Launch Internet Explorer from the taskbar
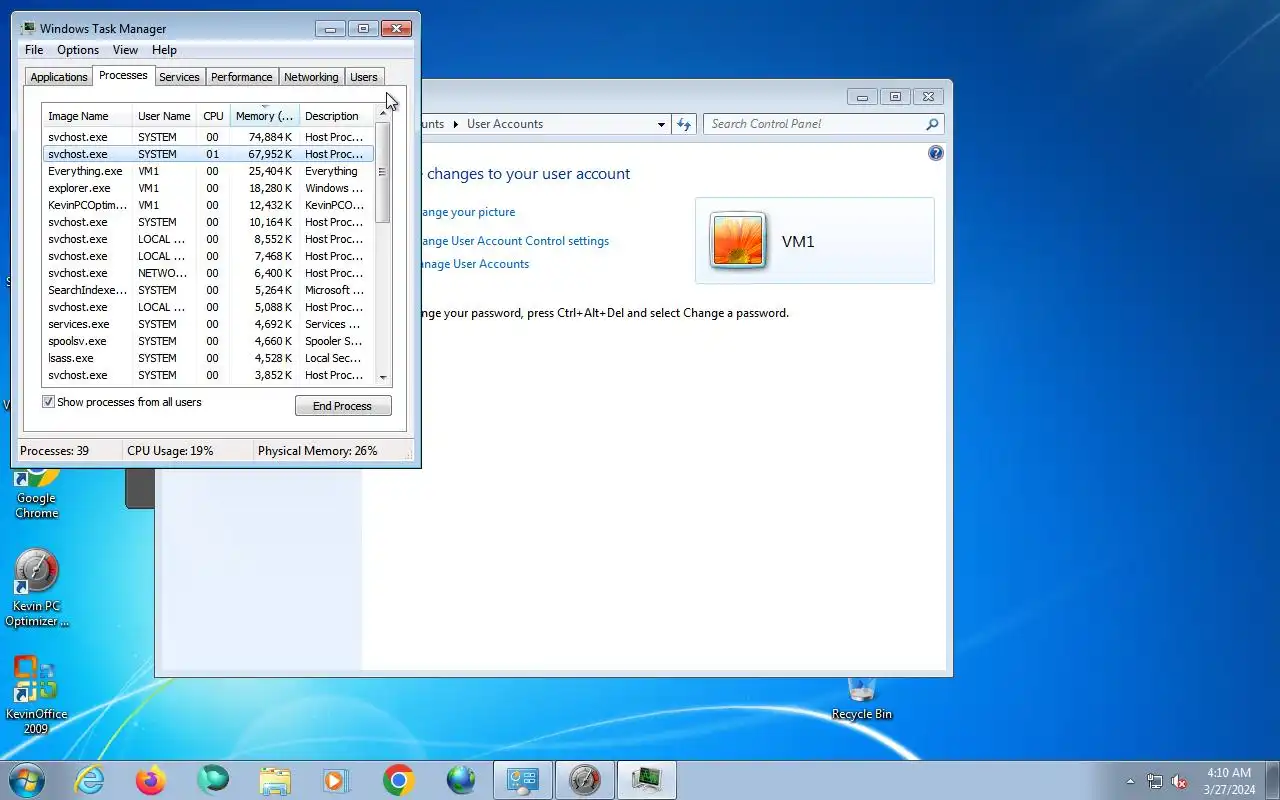The image size is (1280, 800). 90,780
